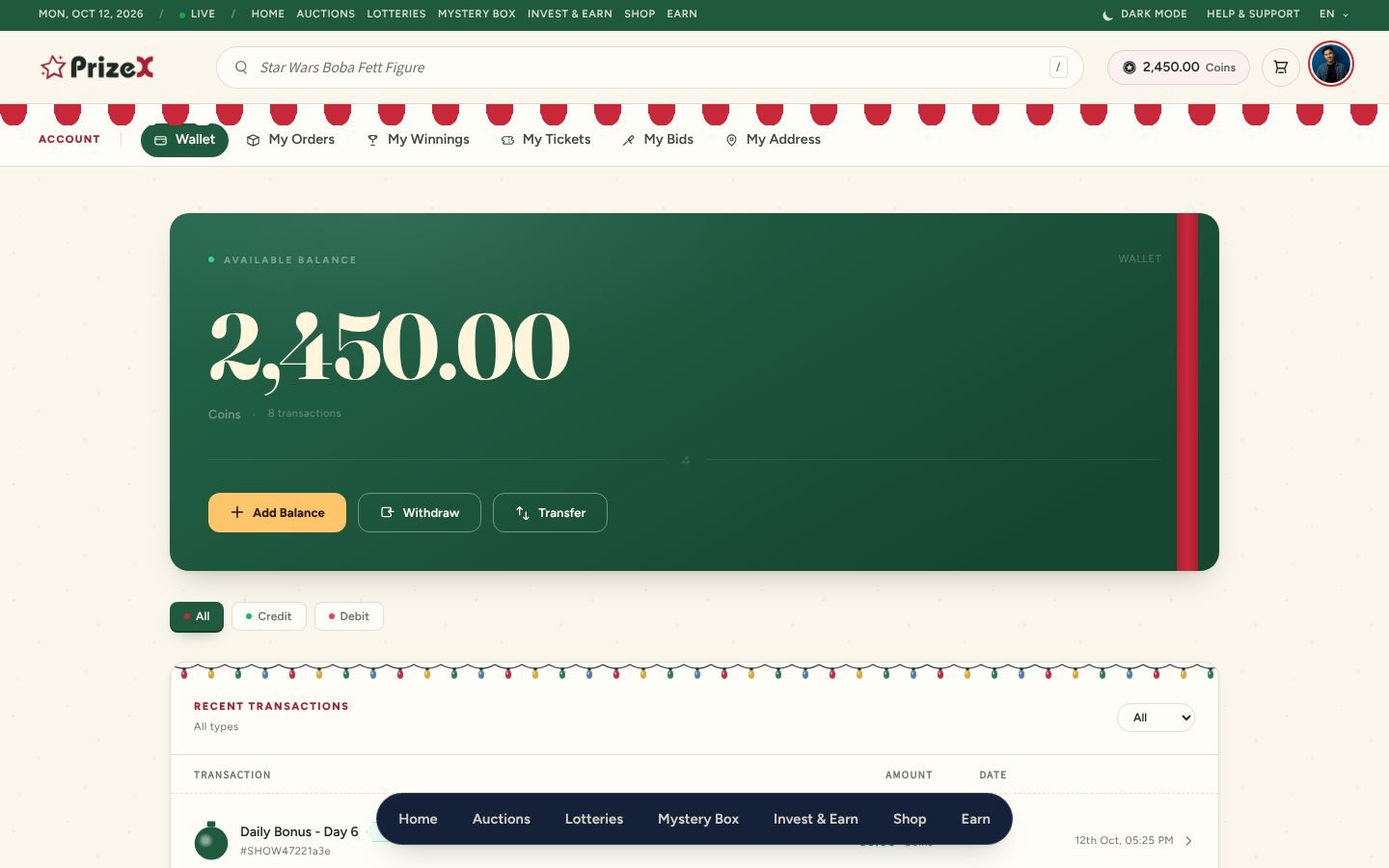1389x868 pixels.
Task: Select the Wallet account tab
Action: [184, 140]
